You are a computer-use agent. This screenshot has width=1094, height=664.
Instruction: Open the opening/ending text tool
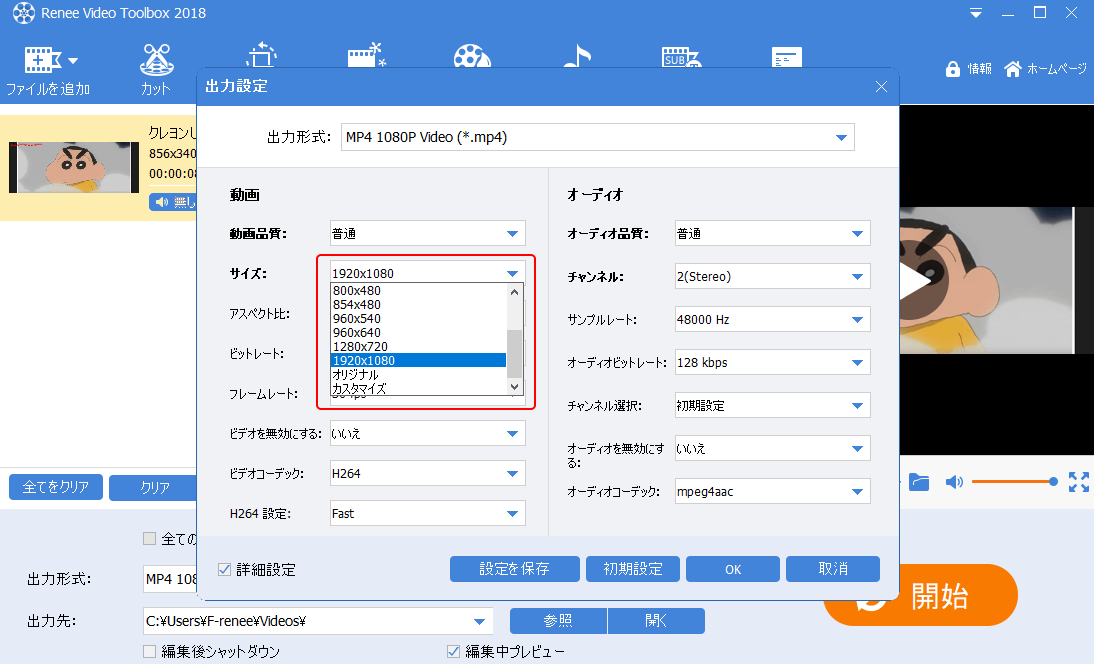787,57
